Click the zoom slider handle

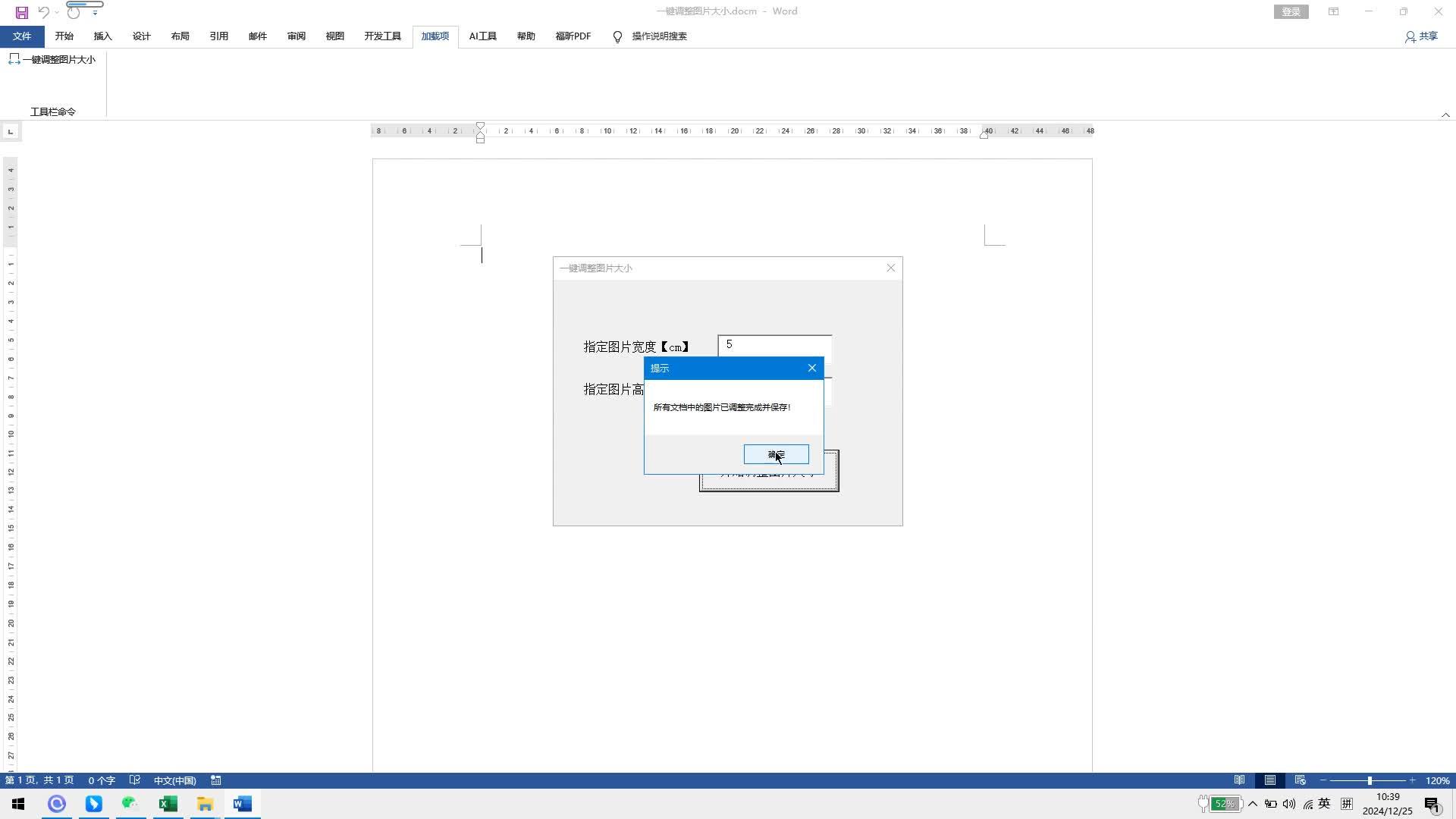1370,780
